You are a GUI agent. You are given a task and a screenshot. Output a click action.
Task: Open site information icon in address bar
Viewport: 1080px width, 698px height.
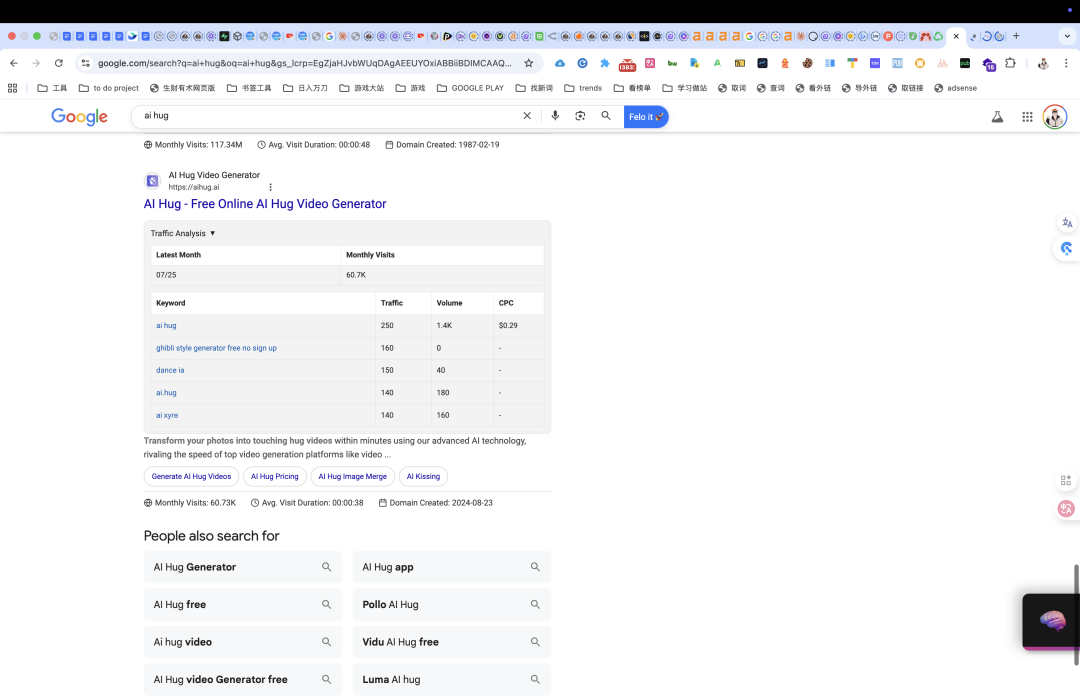pyautogui.click(x=85, y=63)
